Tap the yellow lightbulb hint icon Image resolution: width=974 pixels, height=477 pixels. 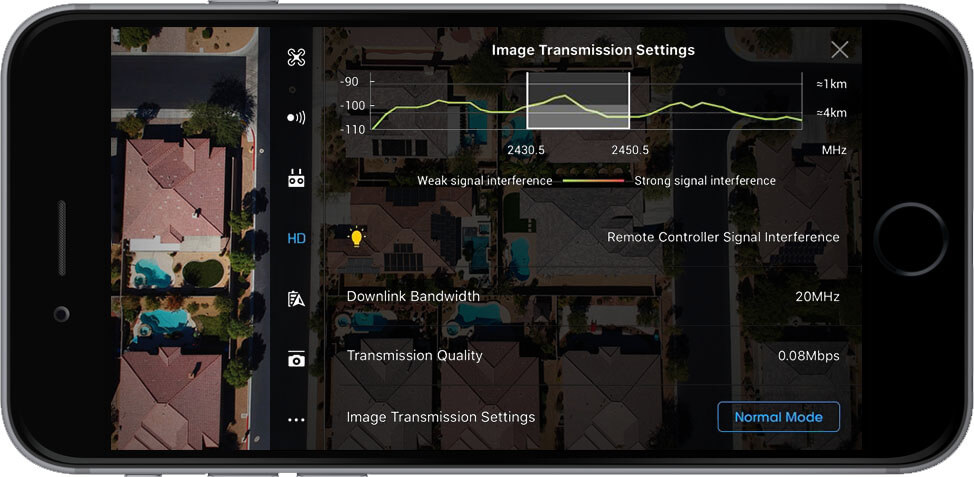[x=356, y=238]
